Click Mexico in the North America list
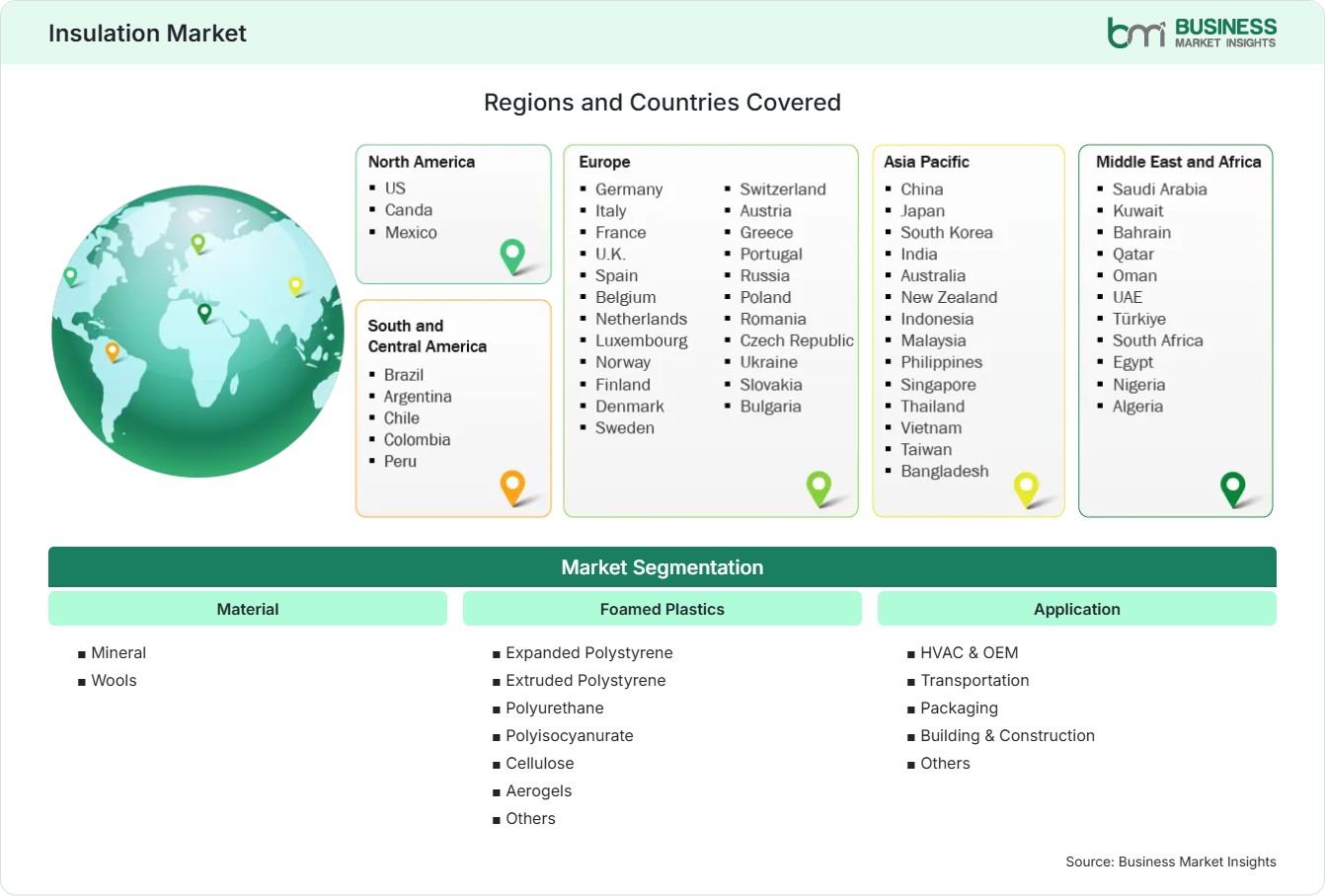The image size is (1325, 896). point(411,233)
